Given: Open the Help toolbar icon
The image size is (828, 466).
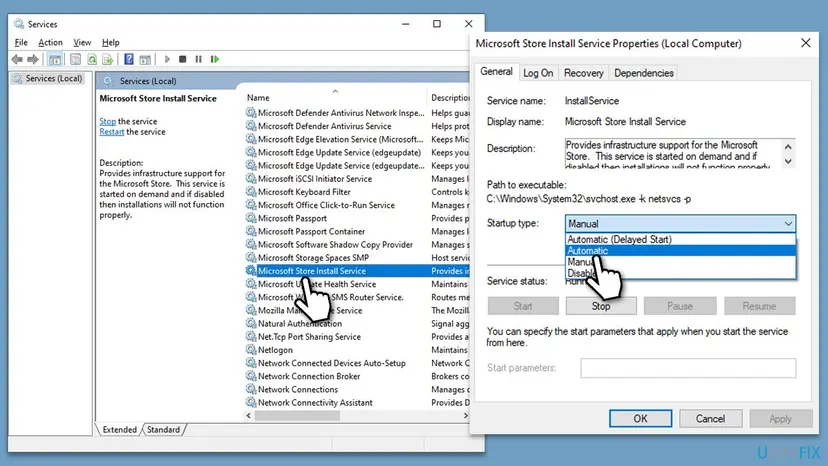Looking at the screenshot, I should [129, 59].
